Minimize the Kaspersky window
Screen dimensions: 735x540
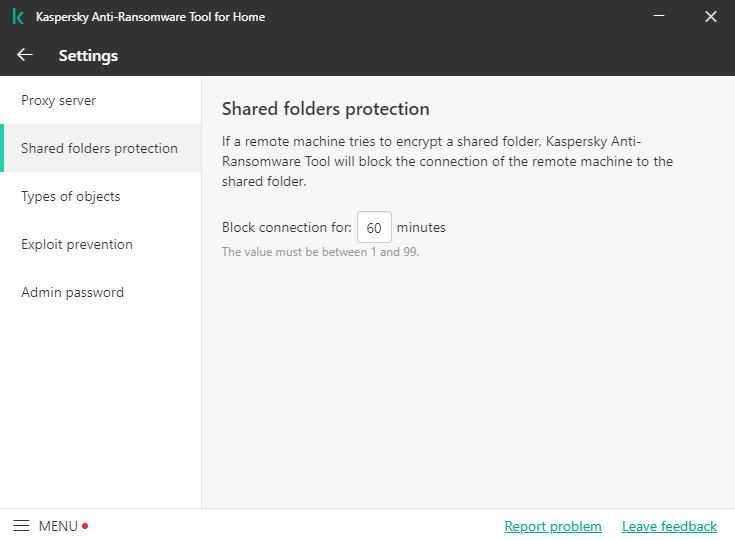[659, 17]
